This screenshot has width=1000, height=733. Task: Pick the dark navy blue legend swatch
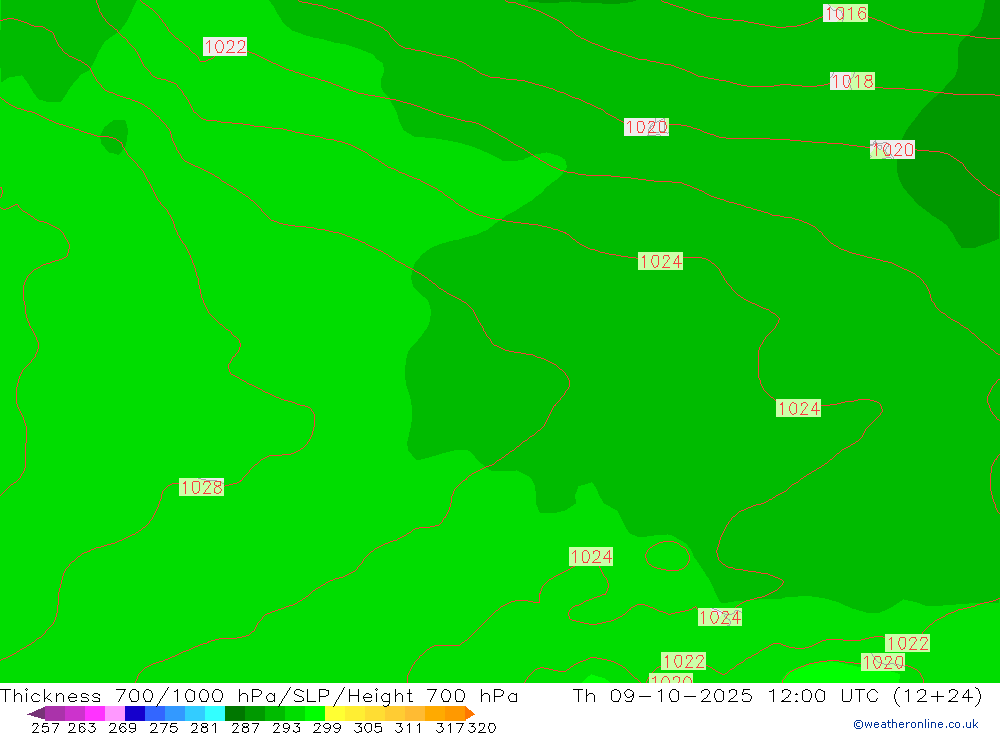click(135, 713)
